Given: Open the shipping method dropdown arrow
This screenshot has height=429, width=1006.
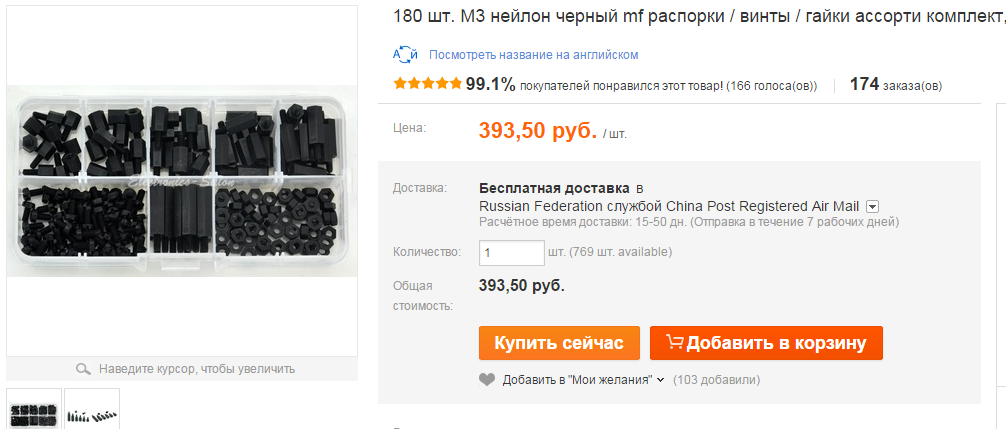Looking at the screenshot, I should tap(872, 206).
